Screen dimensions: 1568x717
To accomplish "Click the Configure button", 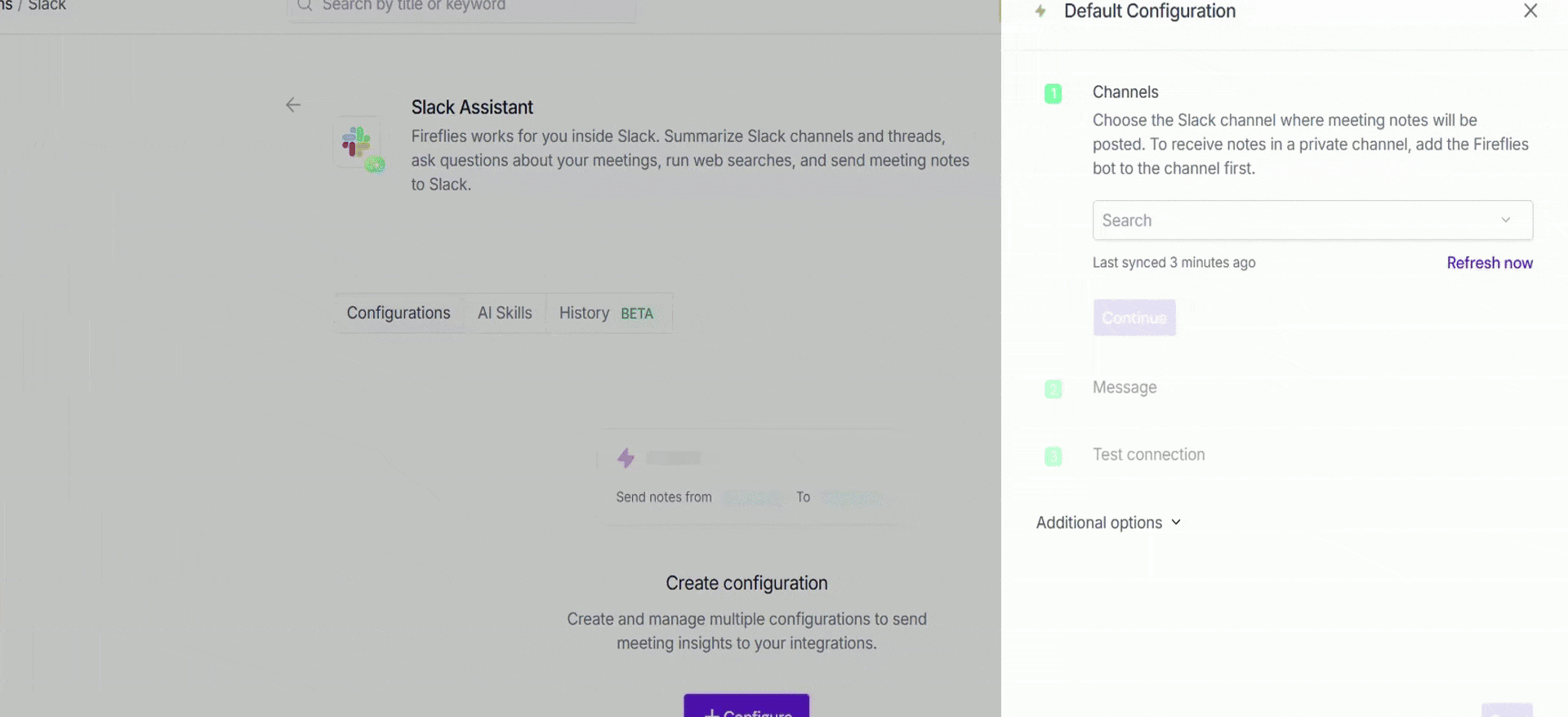I will [x=746, y=707].
